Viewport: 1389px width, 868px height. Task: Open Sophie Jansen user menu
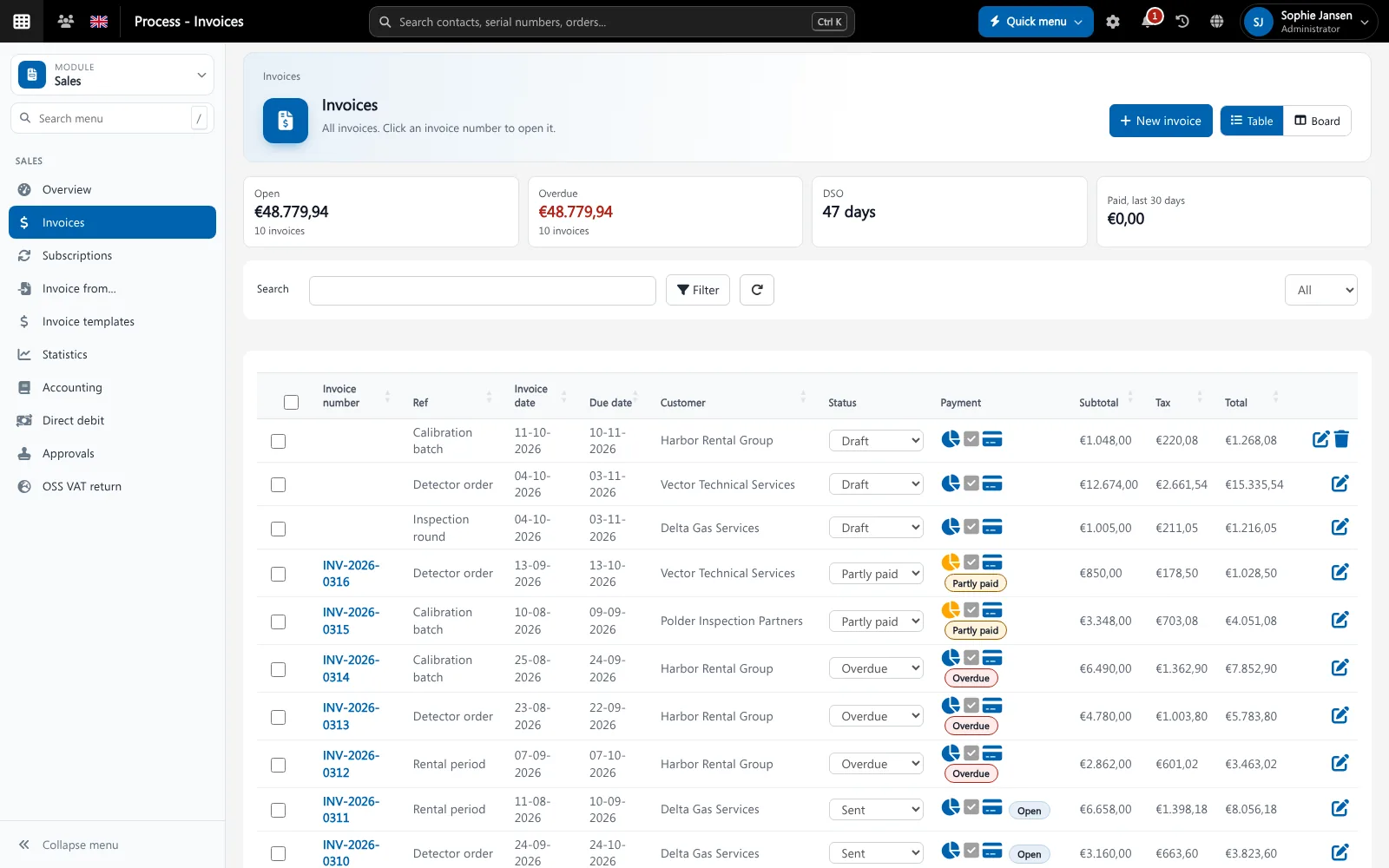1309,22
